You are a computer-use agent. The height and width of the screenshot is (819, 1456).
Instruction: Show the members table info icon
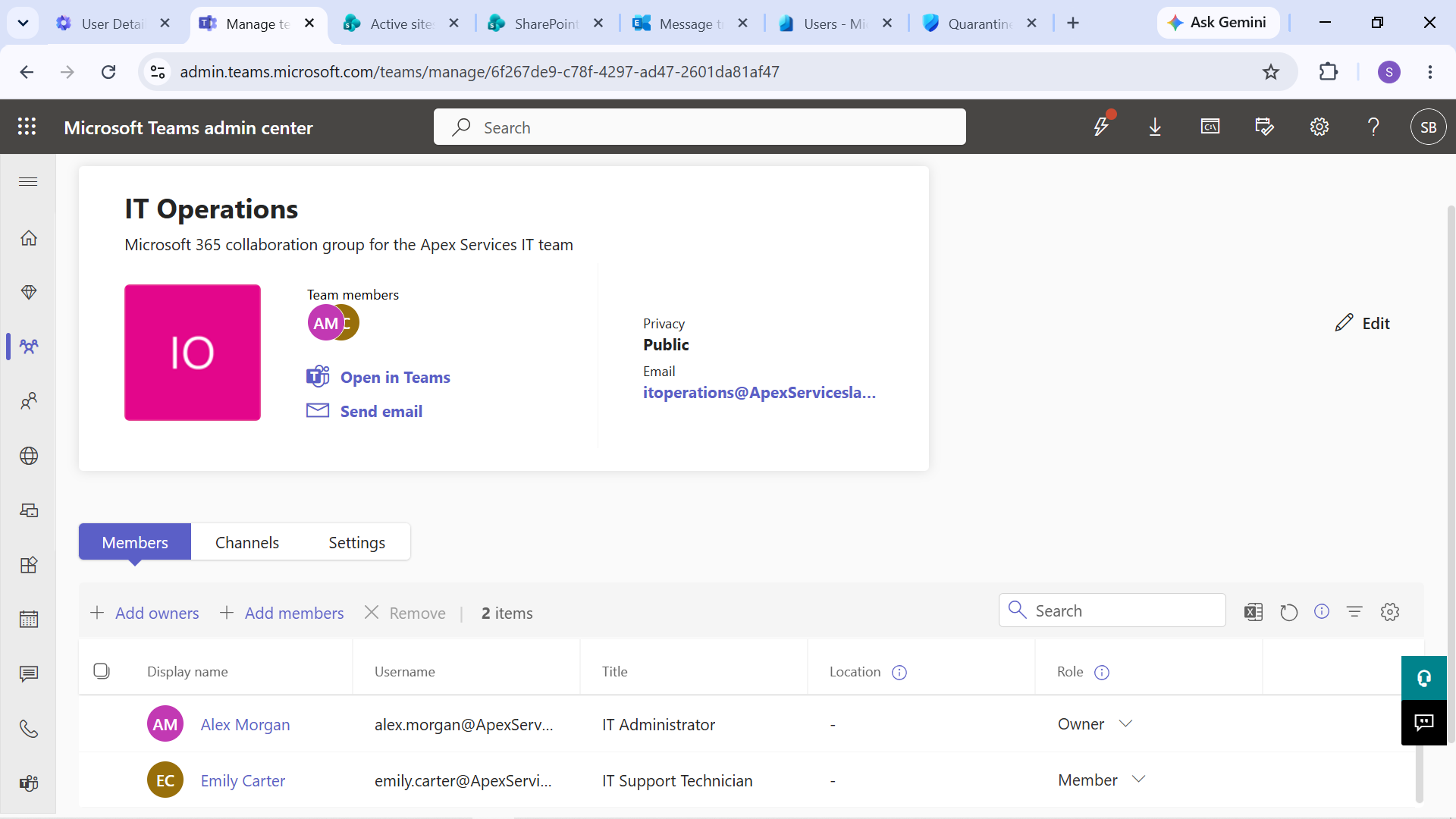coord(1322,611)
